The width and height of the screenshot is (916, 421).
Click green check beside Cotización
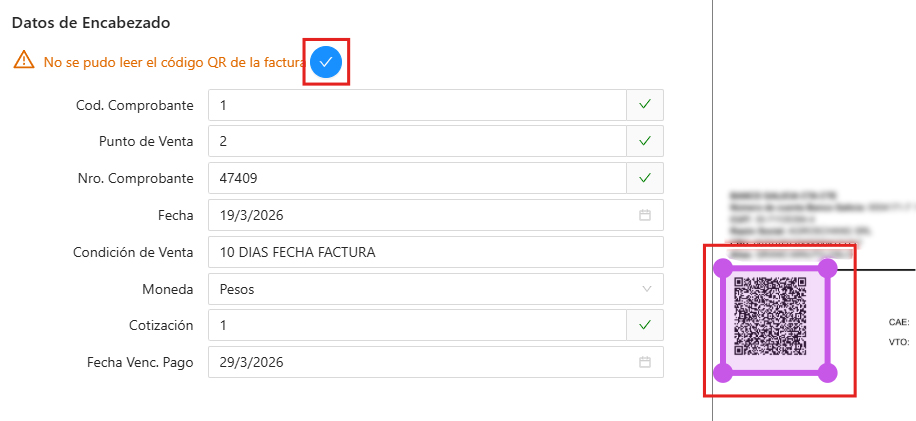[645, 325]
